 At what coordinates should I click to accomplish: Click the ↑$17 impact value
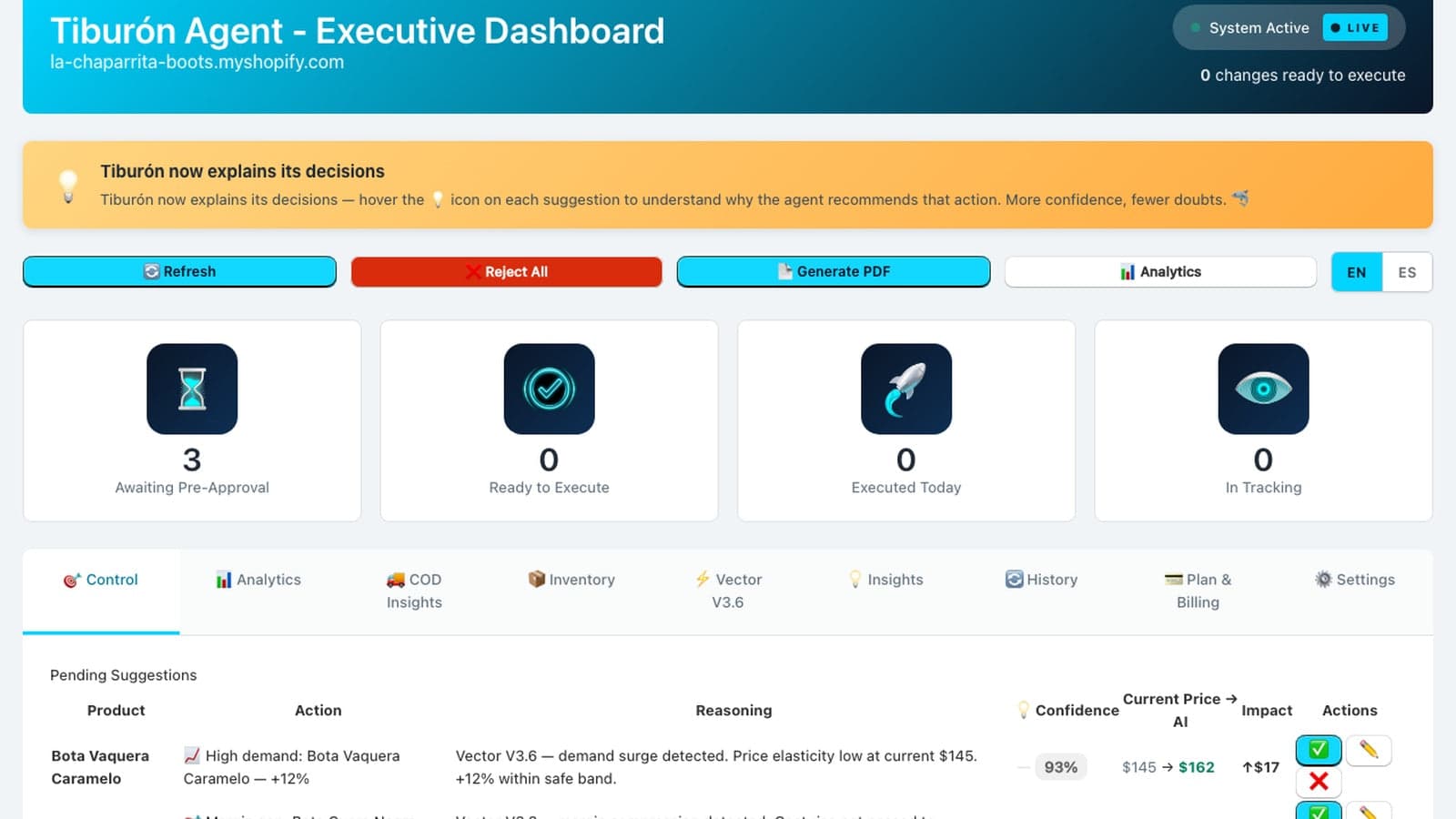(1260, 767)
